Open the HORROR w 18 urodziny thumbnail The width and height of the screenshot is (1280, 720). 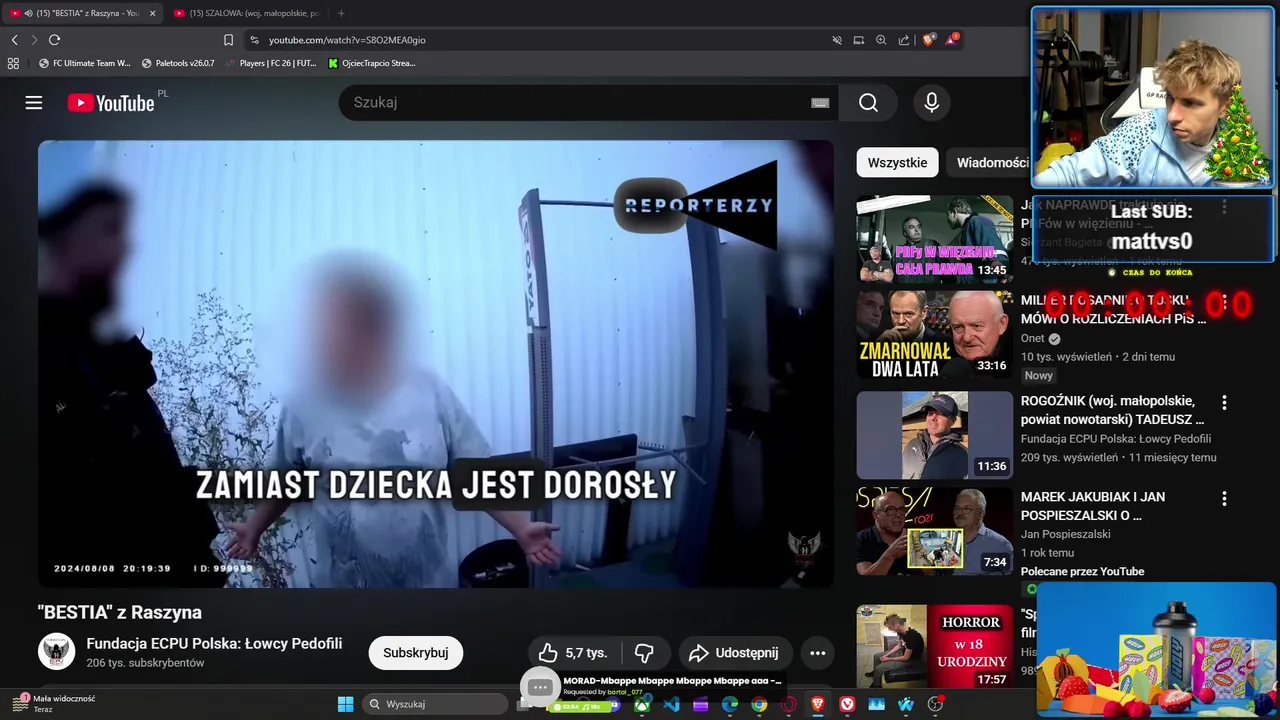[935, 647]
